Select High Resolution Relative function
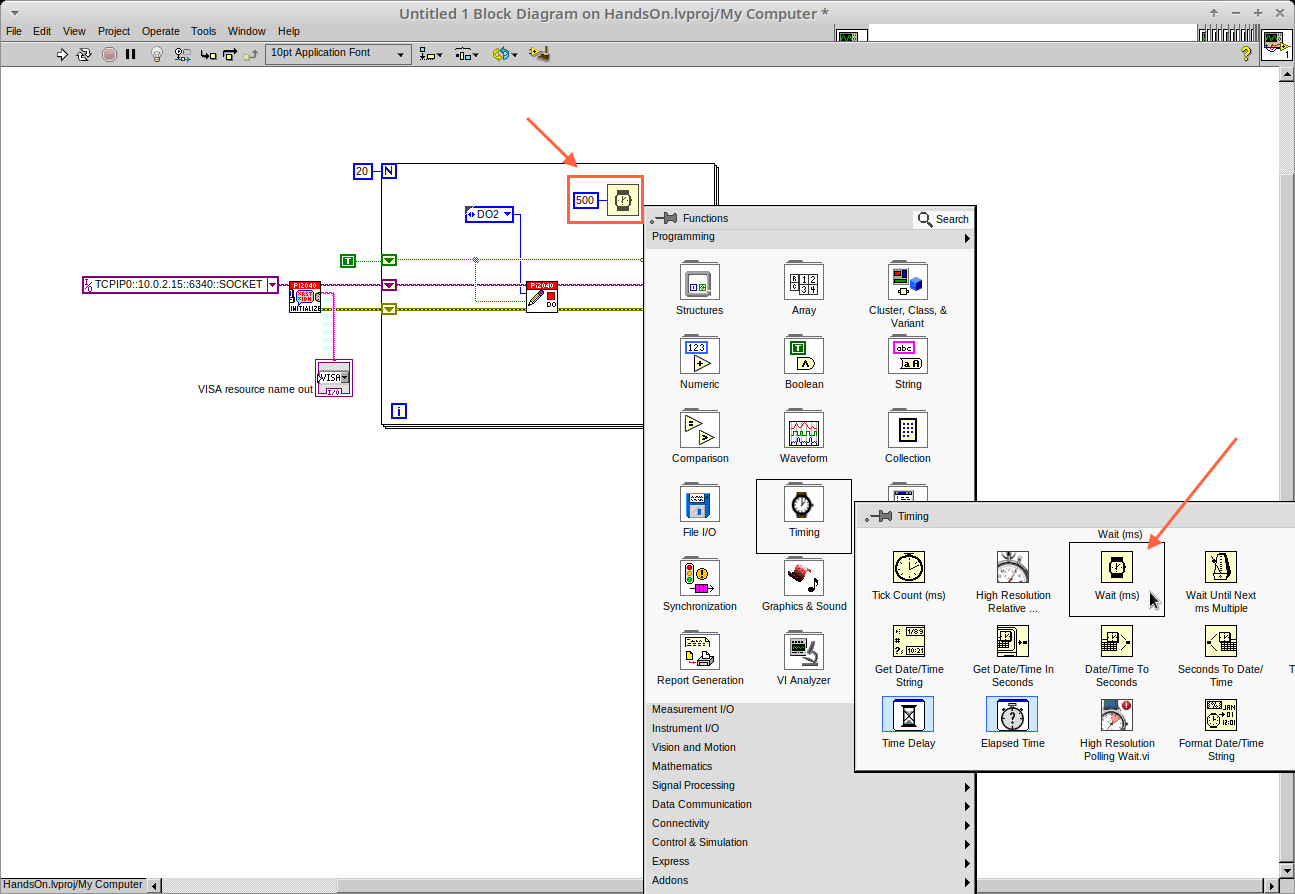Screen dimensions: 1295x894 pos(1013,583)
